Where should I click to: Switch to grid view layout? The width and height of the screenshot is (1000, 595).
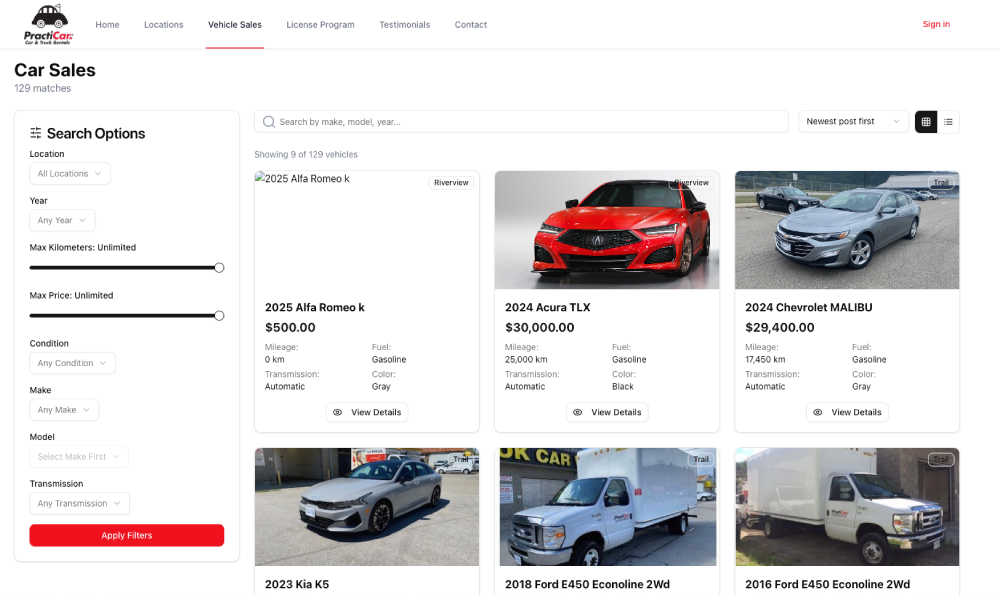point(926,122)
